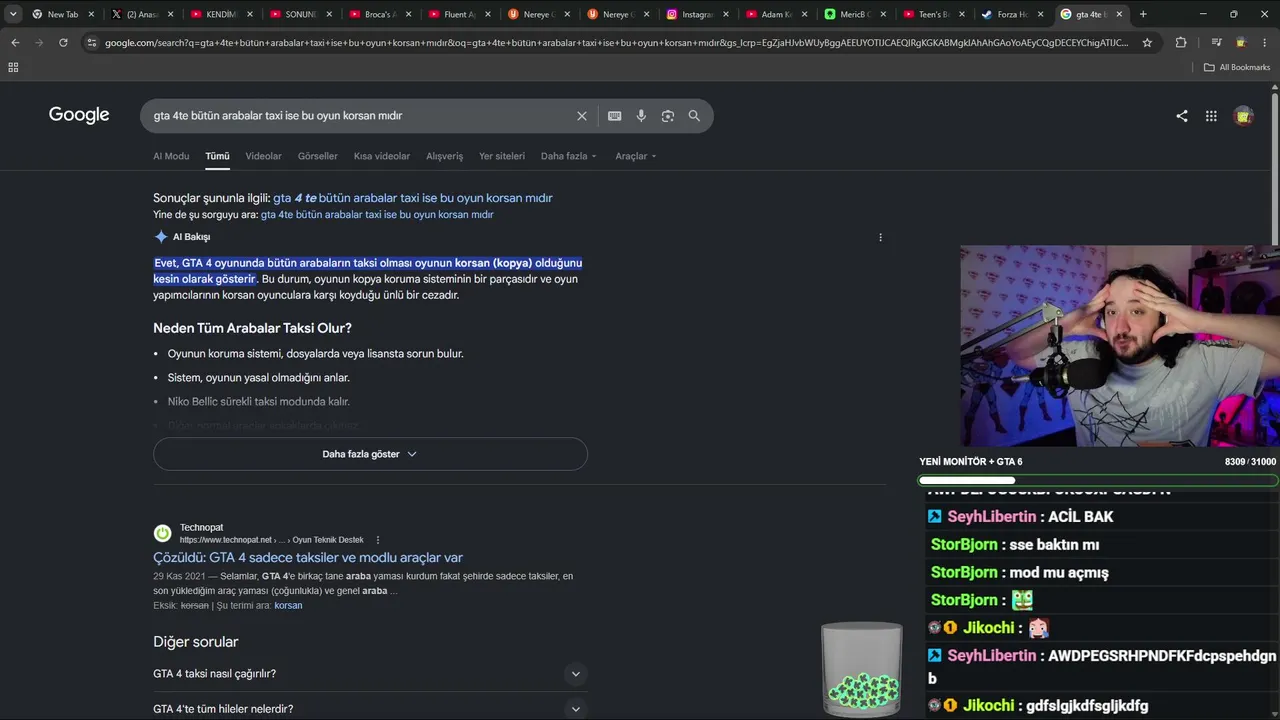Clear the search query with X
Screen dimensions: 1280x720
point(582,116)
